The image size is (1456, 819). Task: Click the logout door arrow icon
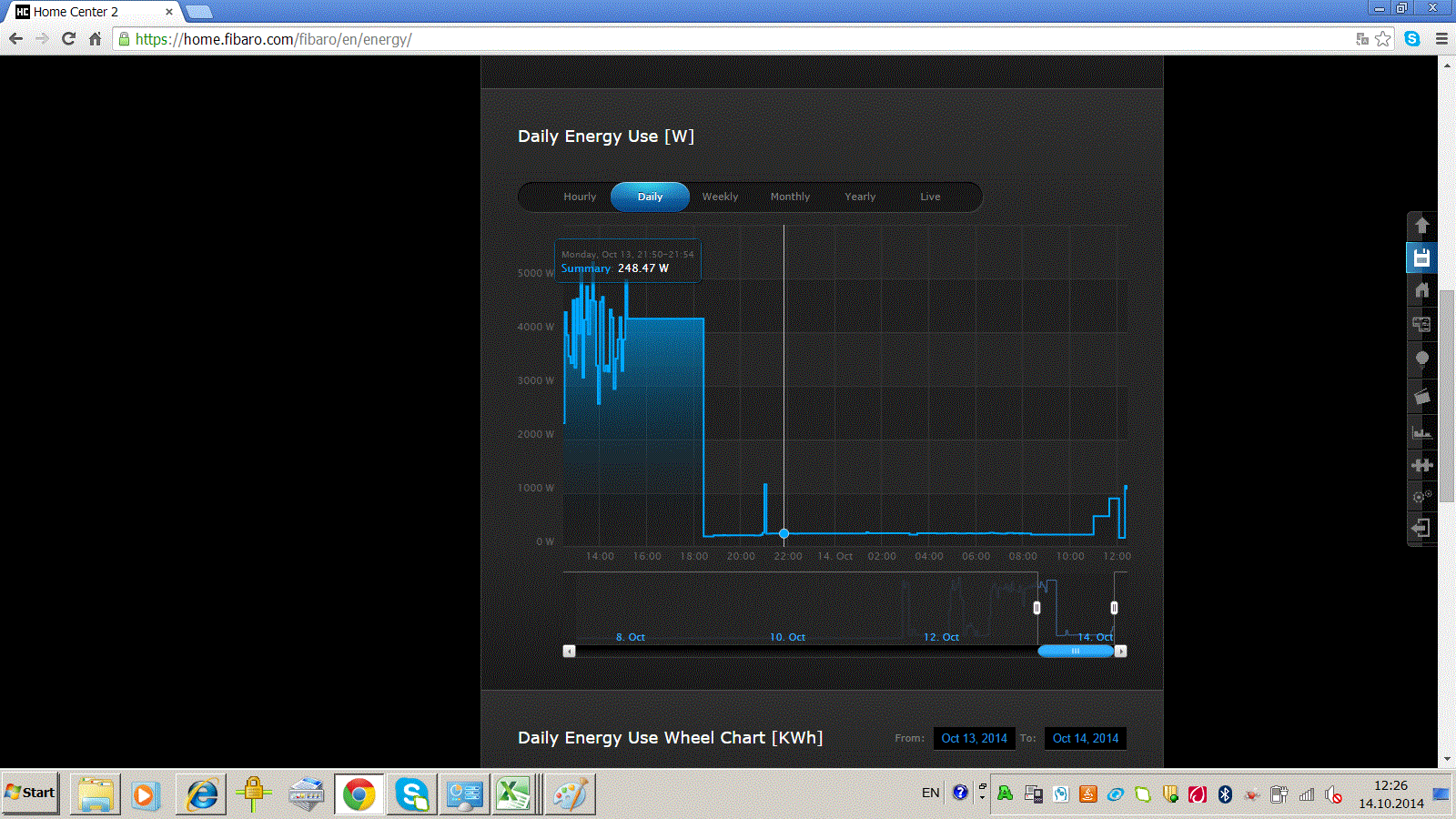click(1421, 528)
